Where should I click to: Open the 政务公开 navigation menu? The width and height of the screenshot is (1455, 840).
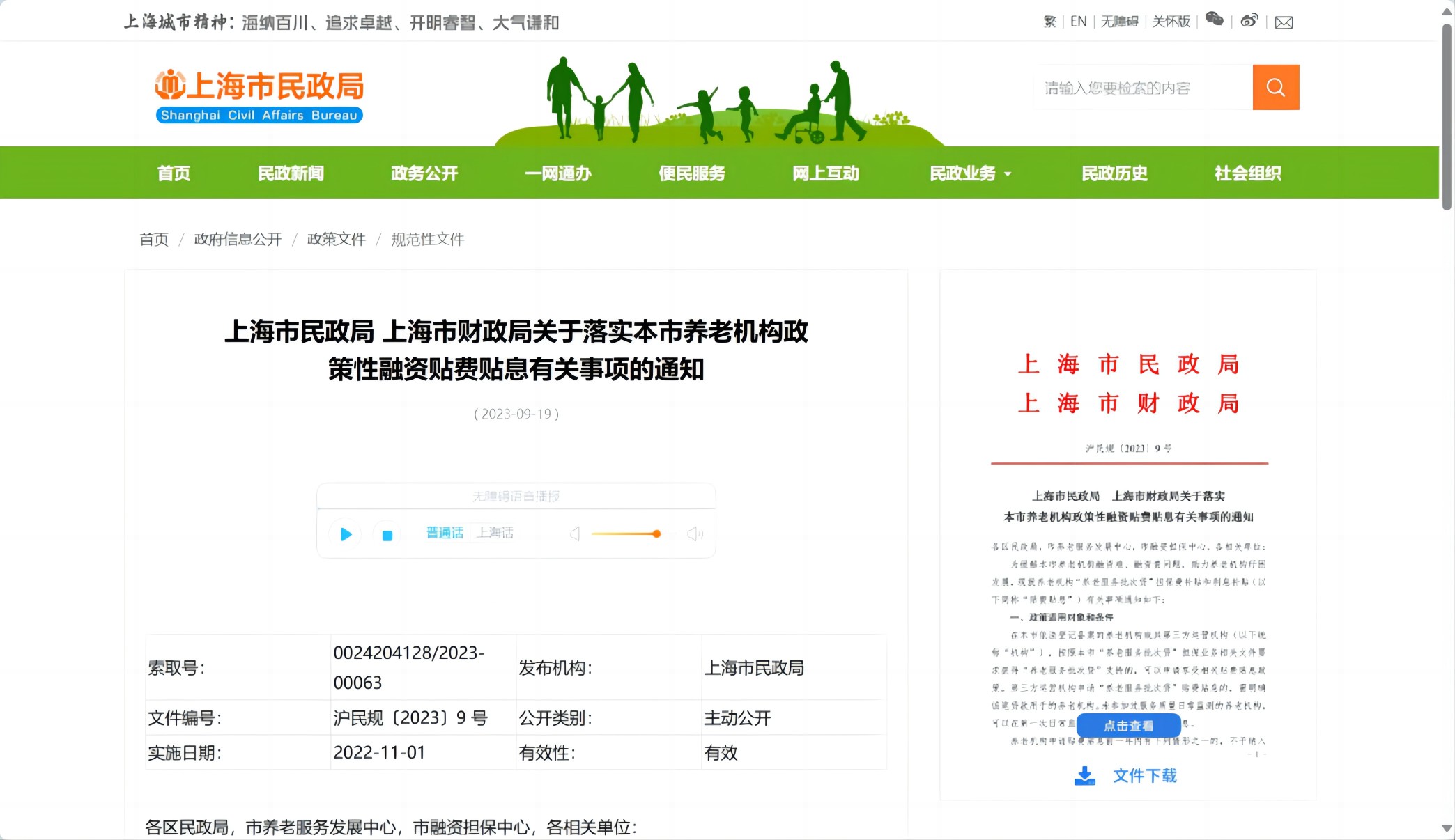tap(424, 173)
